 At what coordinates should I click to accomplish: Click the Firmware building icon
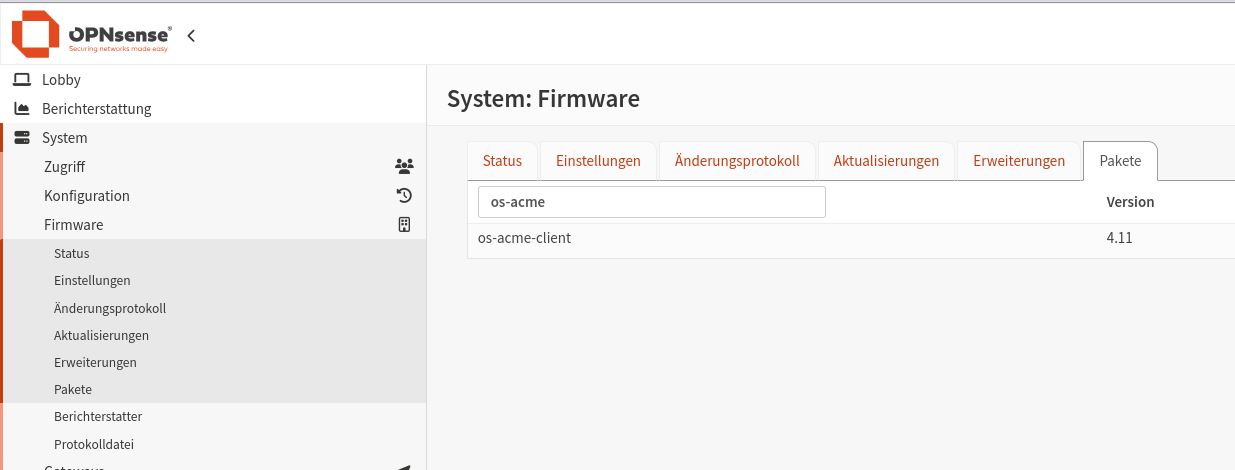(404, 225)
